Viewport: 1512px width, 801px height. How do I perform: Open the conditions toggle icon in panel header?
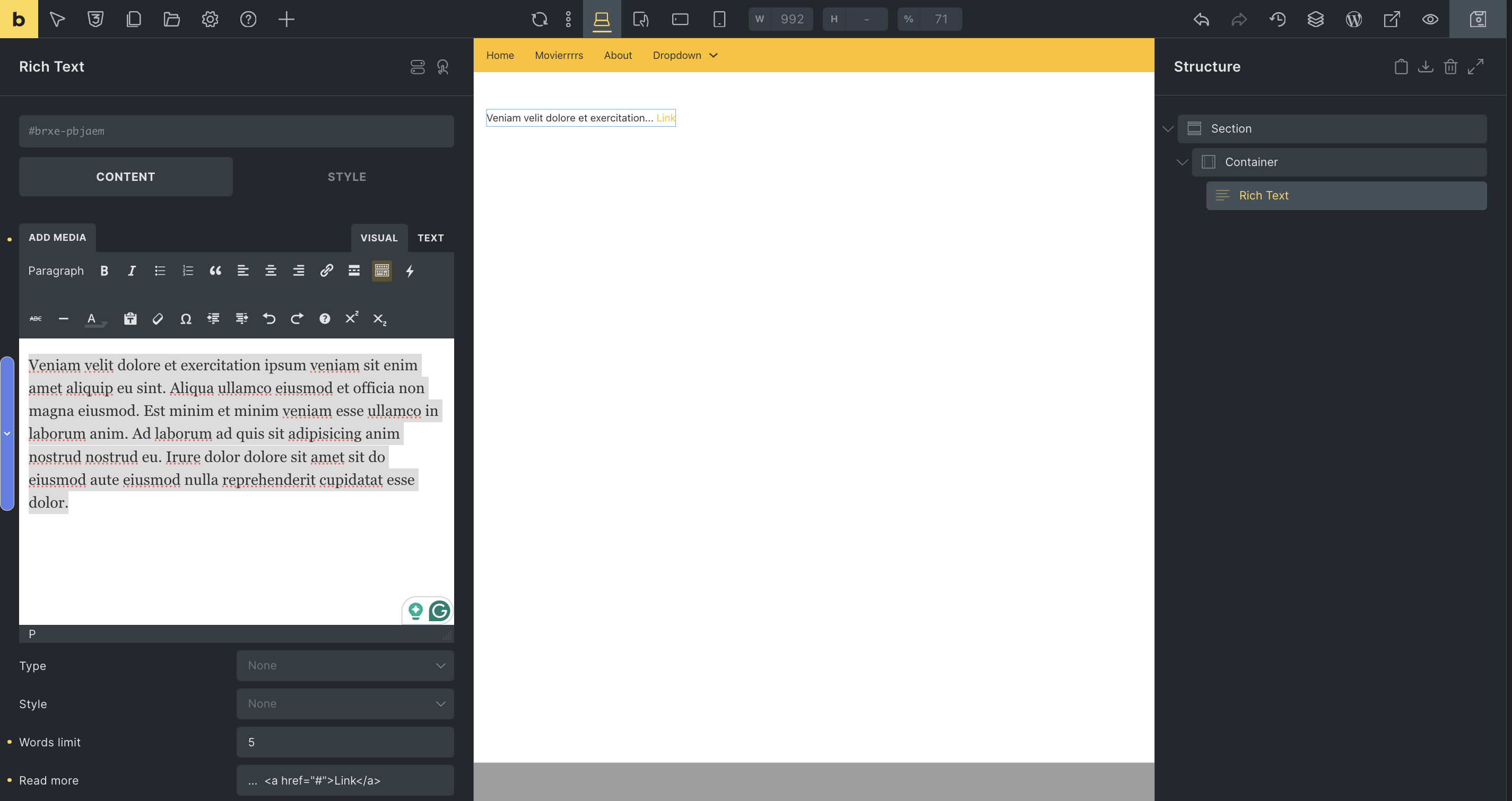click(418, 67)
